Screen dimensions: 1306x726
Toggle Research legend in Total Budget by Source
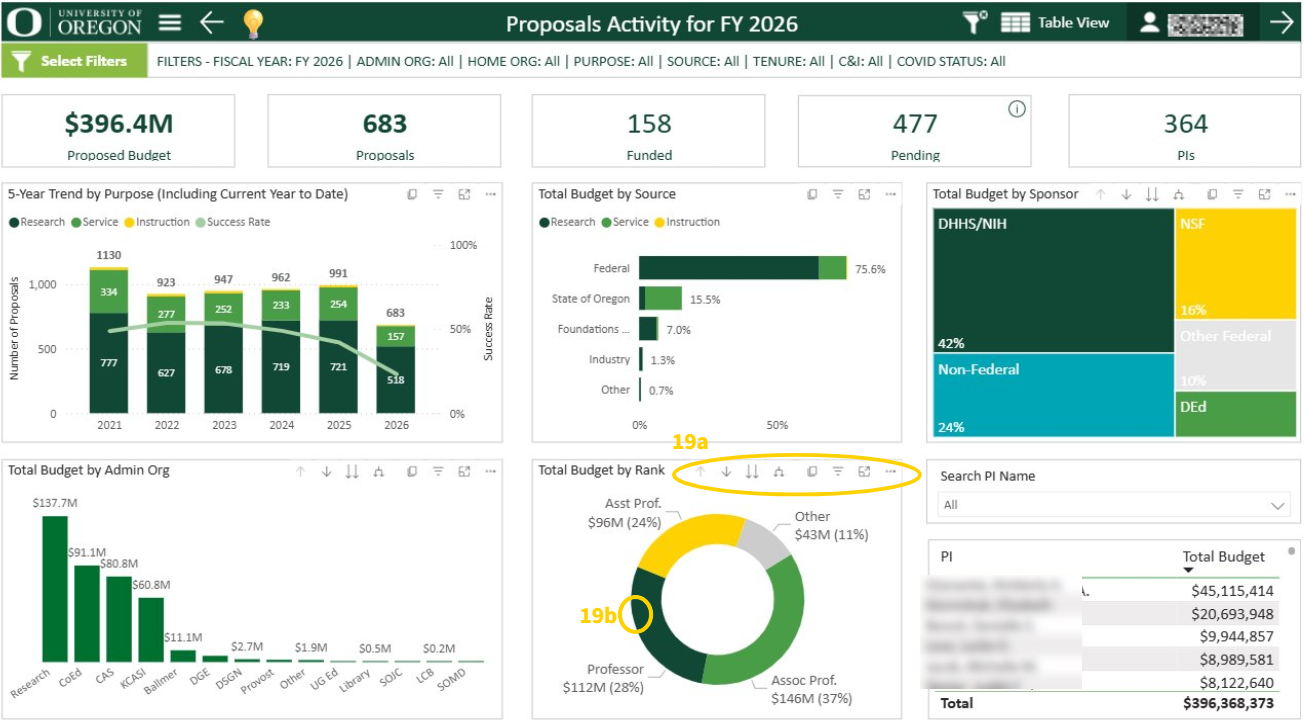(567, 222)
